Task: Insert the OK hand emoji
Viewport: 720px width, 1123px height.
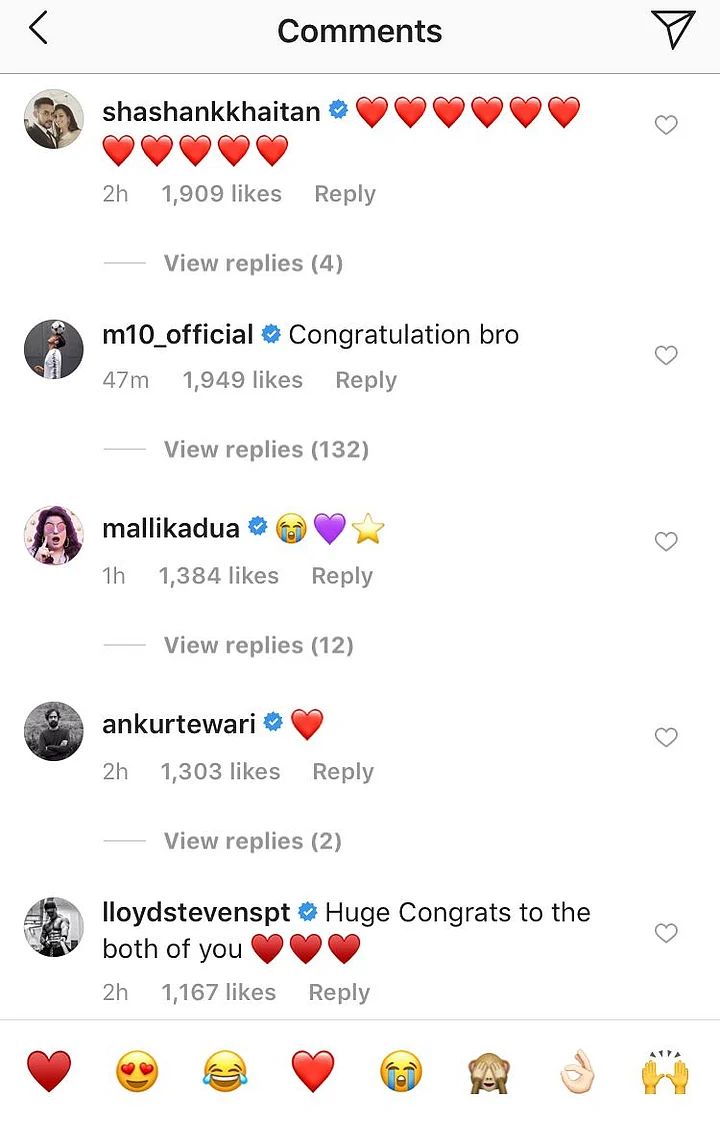Action: pos(577,1072)
